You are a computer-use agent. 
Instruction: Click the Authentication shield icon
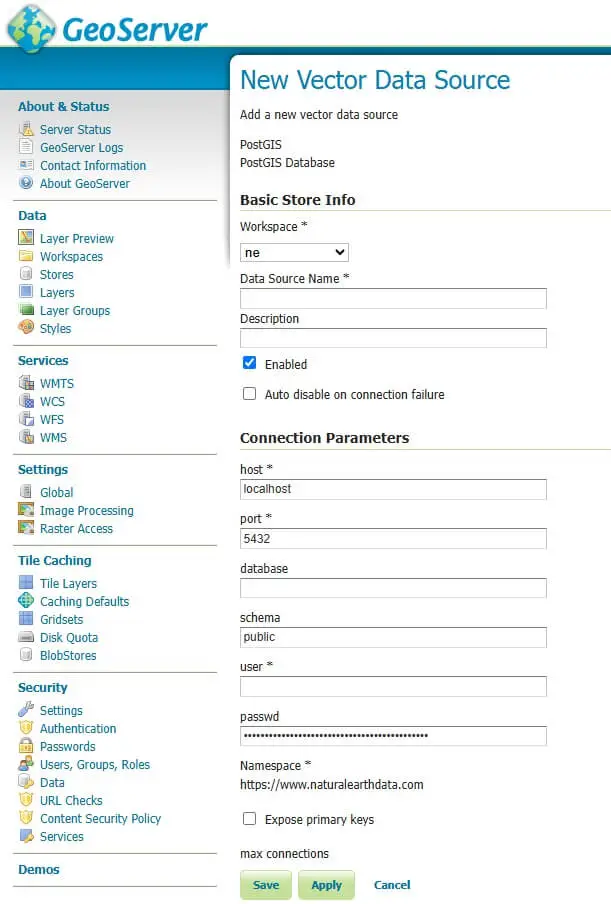26,728
